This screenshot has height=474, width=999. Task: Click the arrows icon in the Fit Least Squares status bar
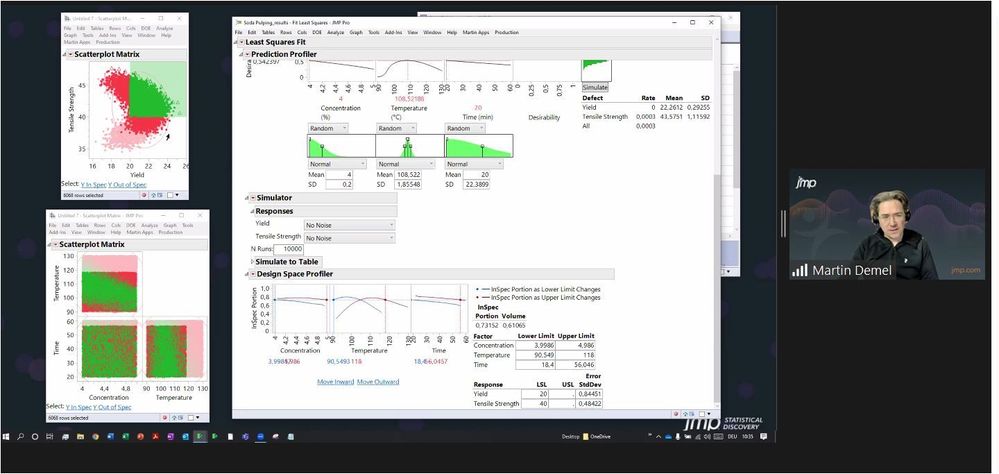click(x=686, y=413)
